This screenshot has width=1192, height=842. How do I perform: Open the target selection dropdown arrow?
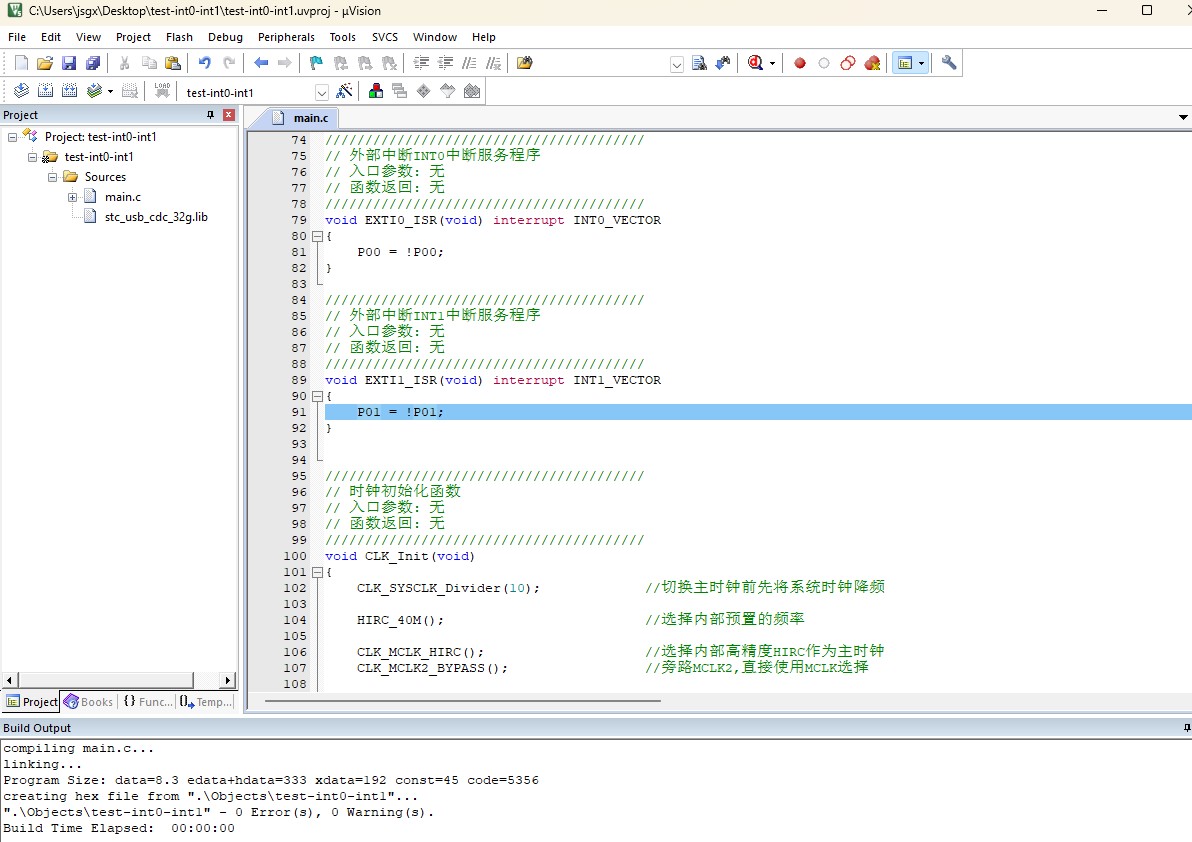point(322,93)
